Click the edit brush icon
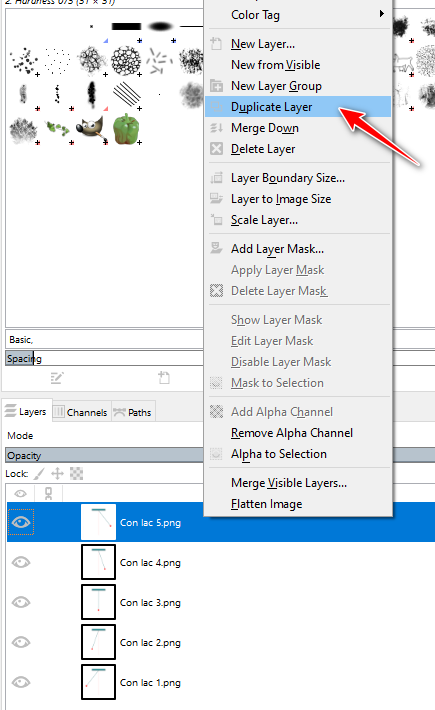This screenshot has width=435, height=710. (57, 378)
